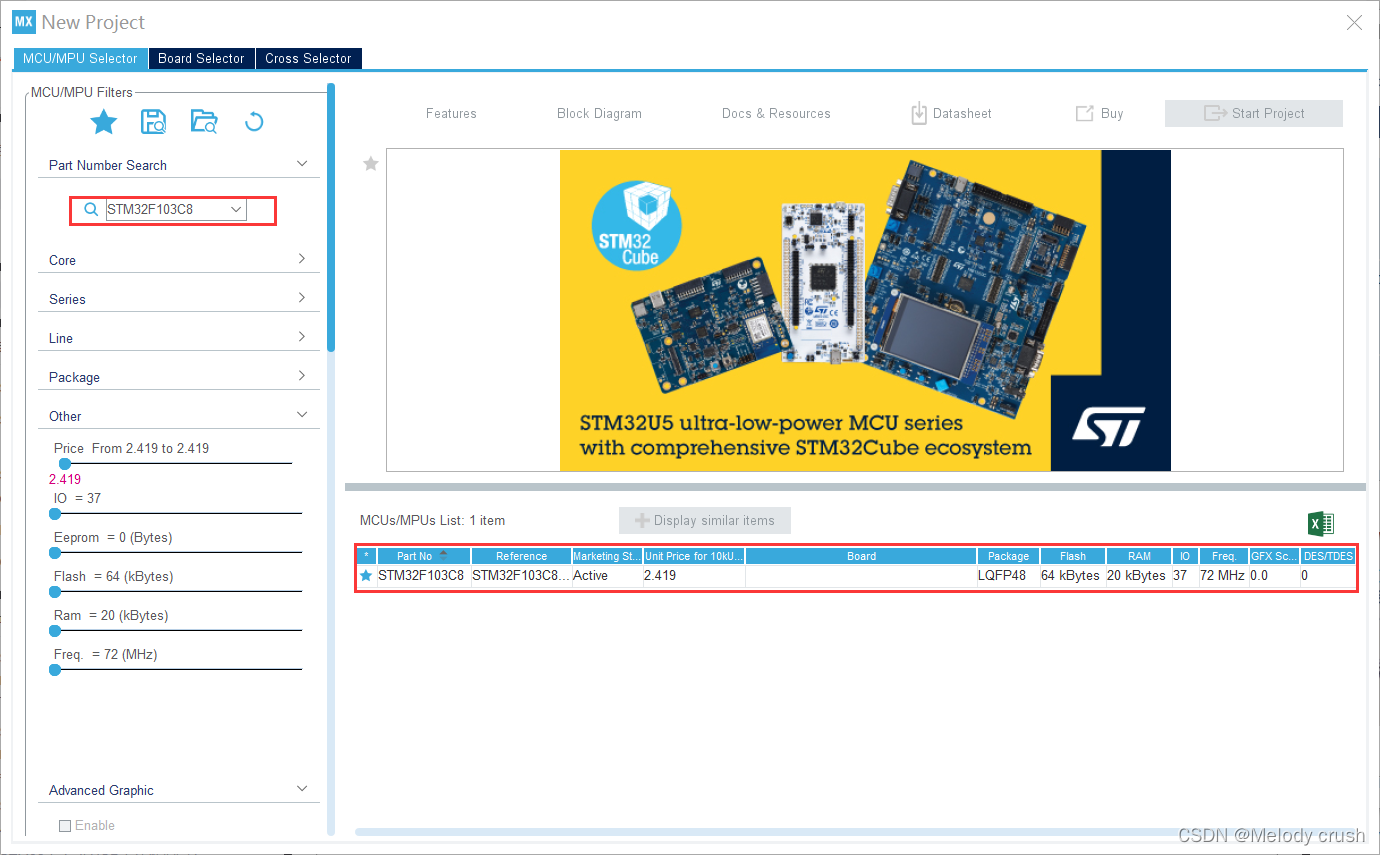
Task: Sort list by Reference column header
Action: (x=521, y=556)
